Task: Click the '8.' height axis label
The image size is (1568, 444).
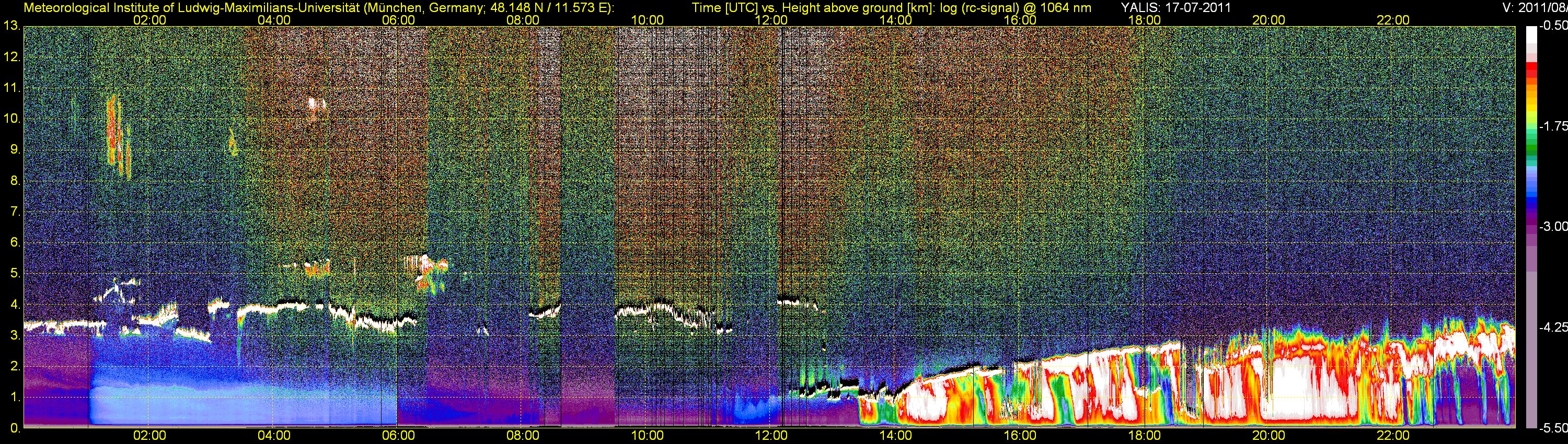Action: 15,181
